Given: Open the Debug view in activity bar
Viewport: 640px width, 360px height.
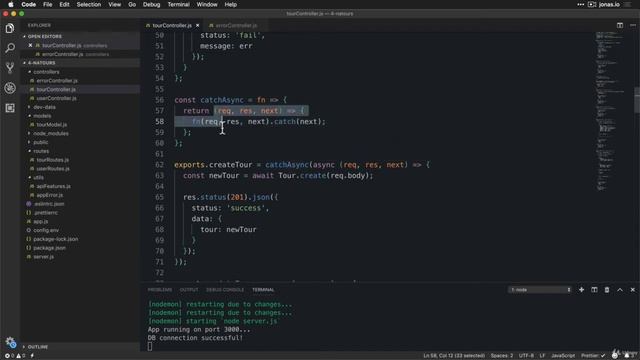Looking at the screenshot, I should tap(10, 88).
